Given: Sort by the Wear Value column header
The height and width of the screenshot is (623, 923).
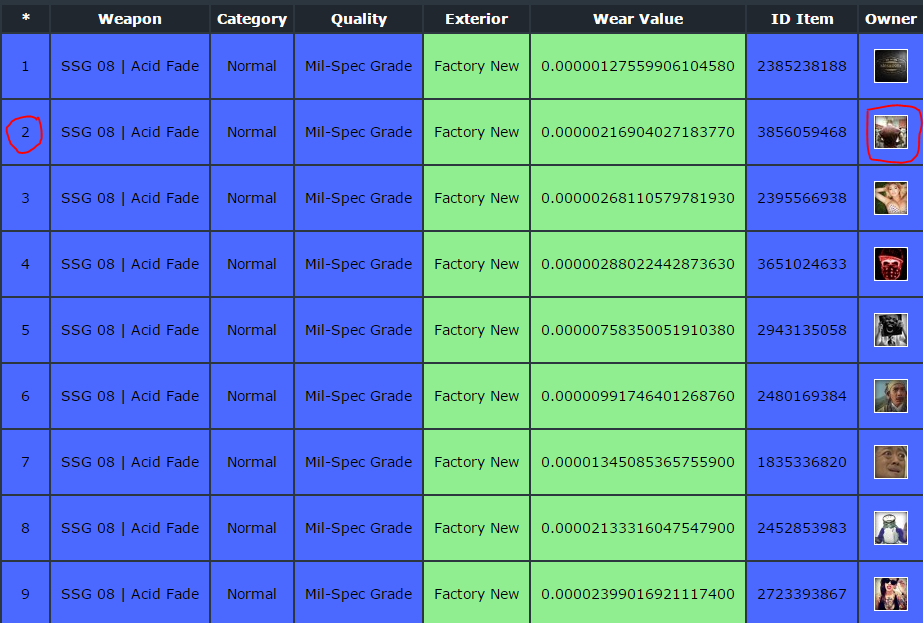Looking at the screenshot, I should (638, 19).
